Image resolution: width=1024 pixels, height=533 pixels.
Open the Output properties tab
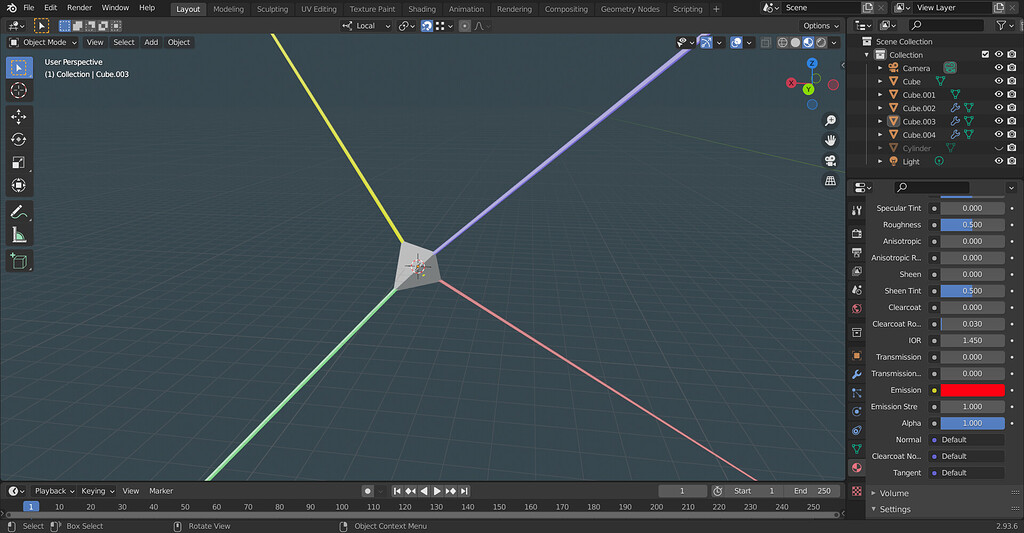(857, 252)
